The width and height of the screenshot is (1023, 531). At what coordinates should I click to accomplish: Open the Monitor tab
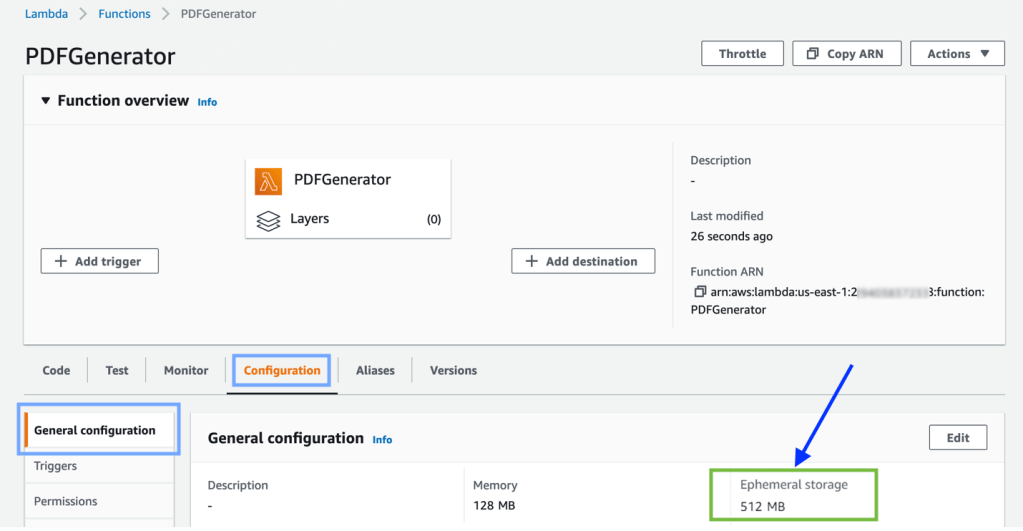coord(186,371)
